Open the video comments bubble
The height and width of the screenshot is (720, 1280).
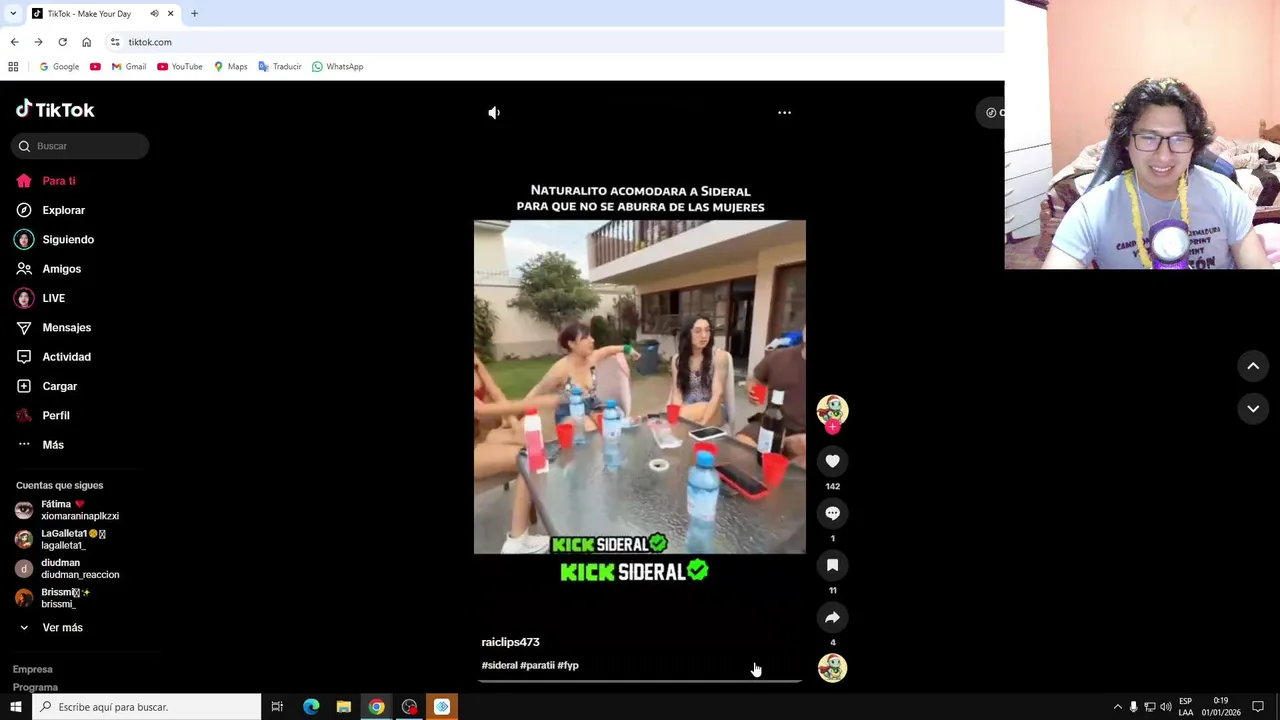point(832,513)
